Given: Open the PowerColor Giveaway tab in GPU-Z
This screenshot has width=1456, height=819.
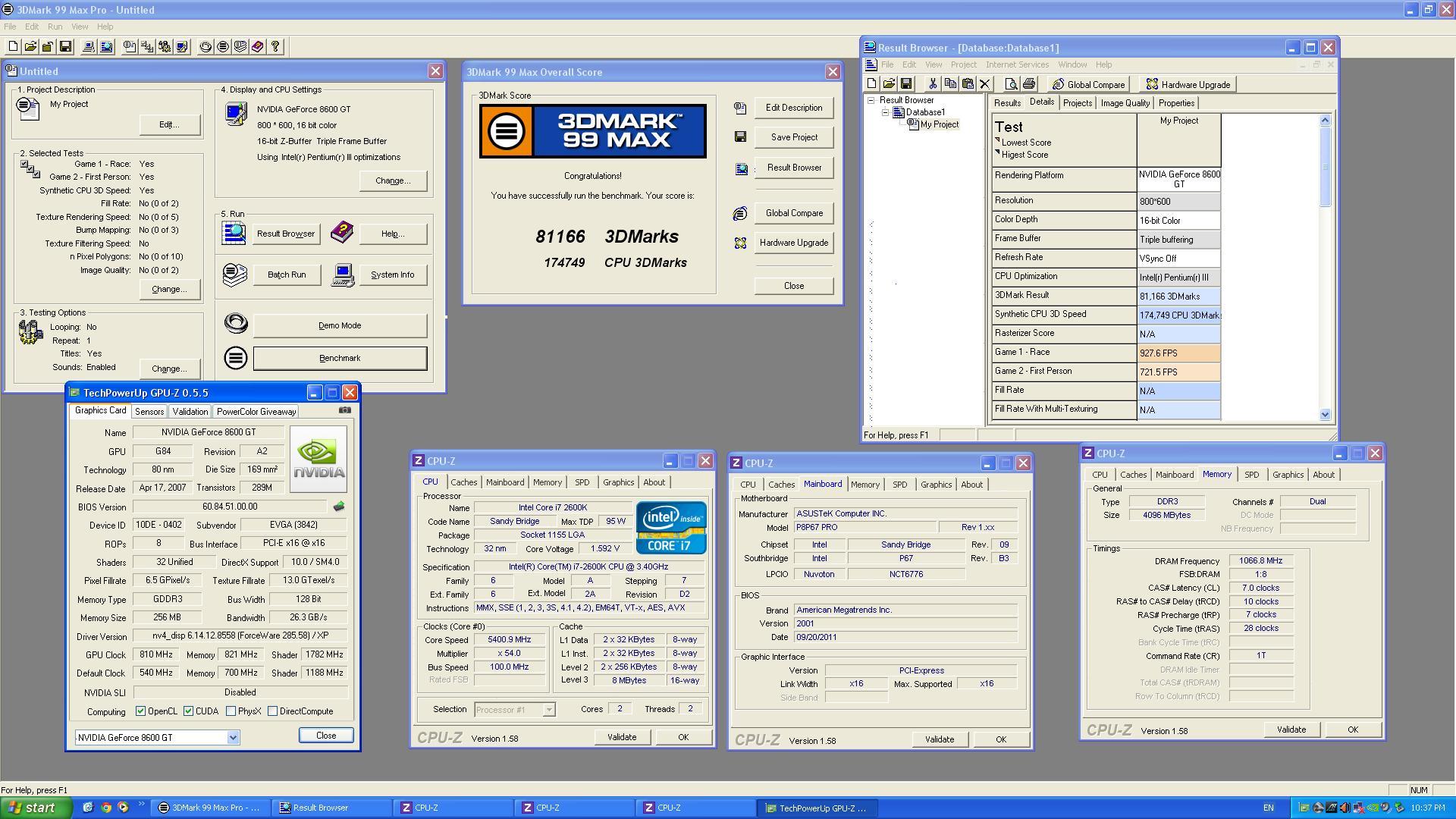Looking at the screenshot, I should pos(256,411).
